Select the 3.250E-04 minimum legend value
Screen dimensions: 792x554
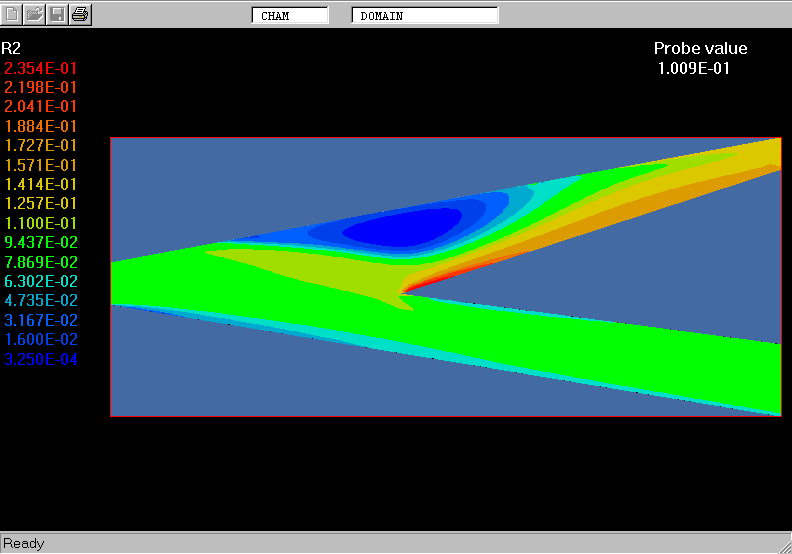pos(41,359)
